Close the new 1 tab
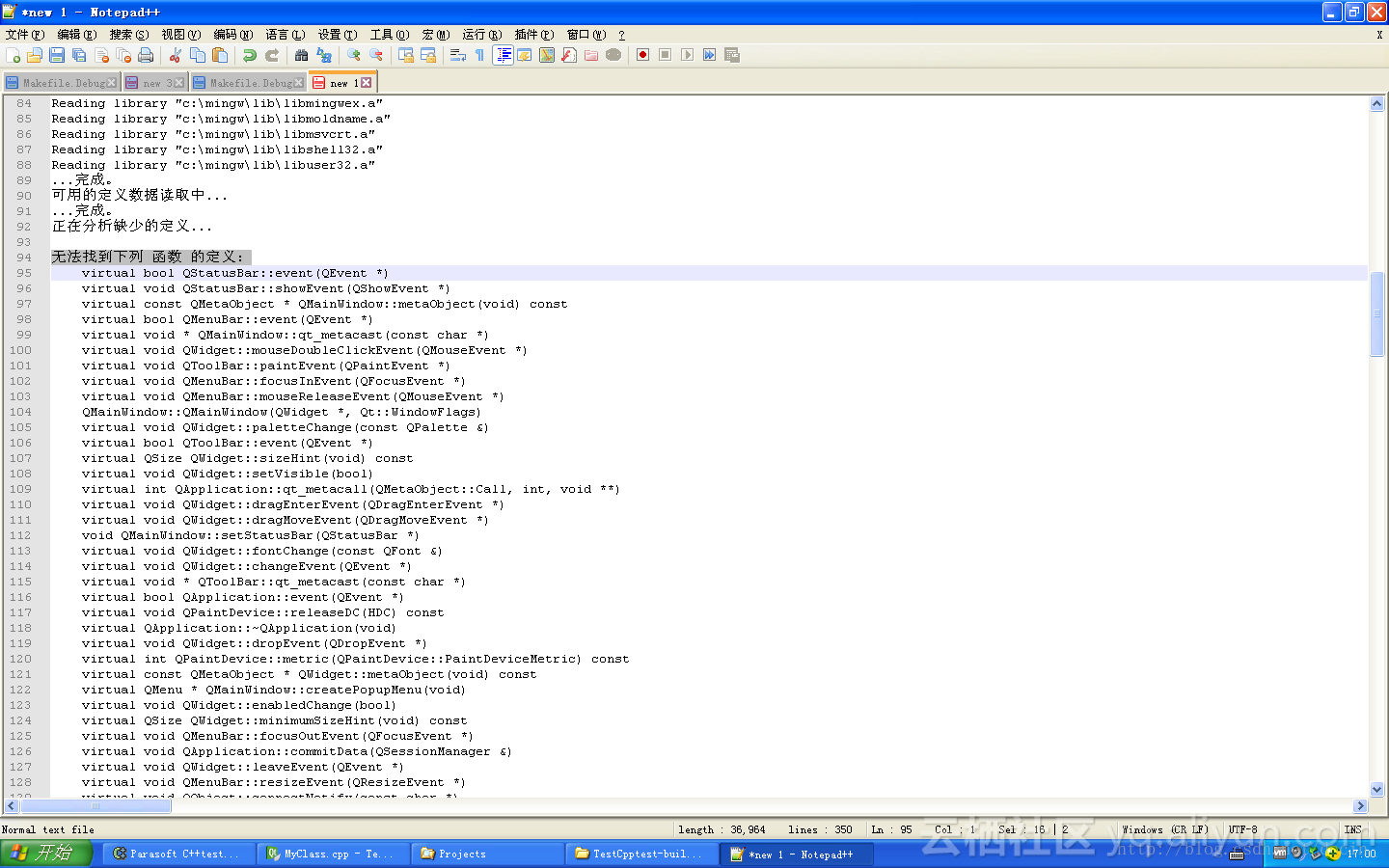1389x868 pixels. pyautogui.click(x=367, y=83)
